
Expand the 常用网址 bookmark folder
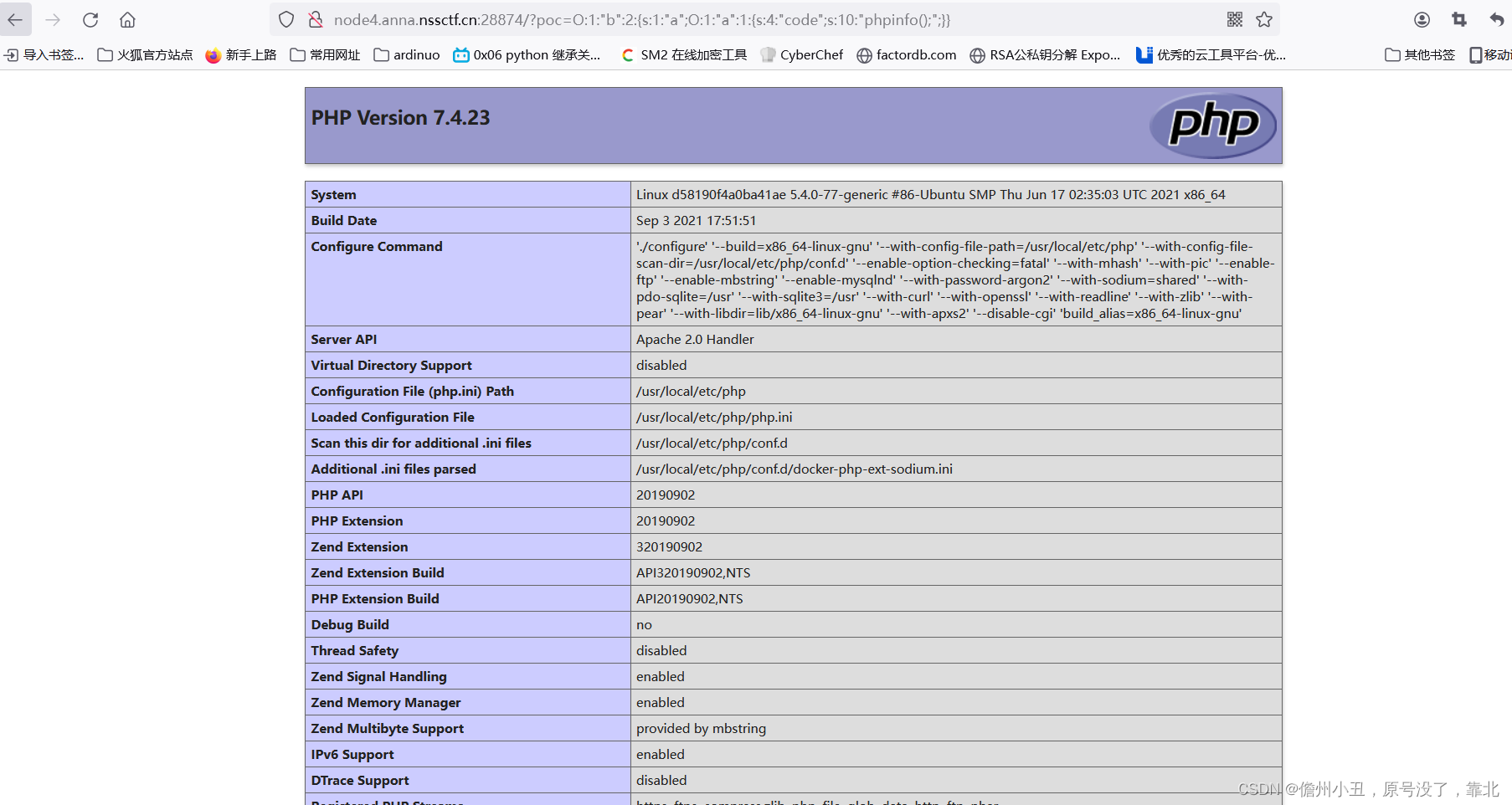point(325,54)
